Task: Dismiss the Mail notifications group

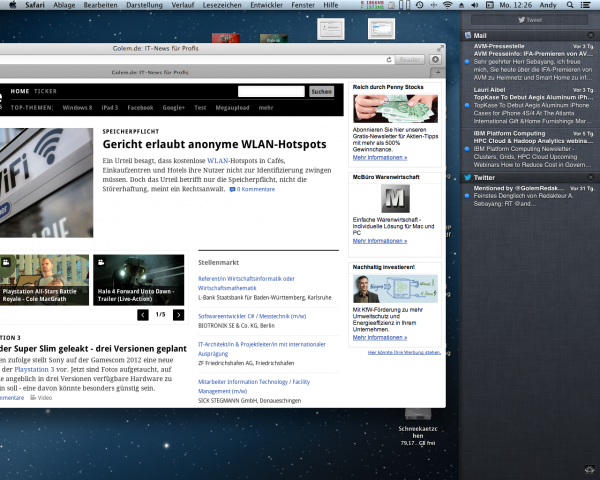Action: pos(590,35)
